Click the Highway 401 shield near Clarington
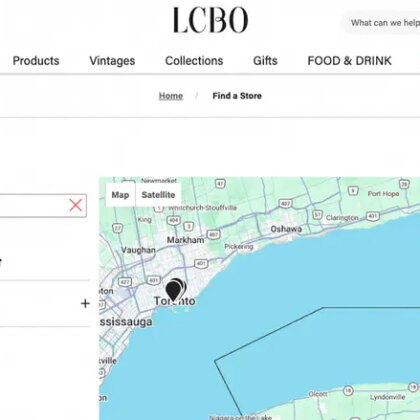This screenshot has width=420, height=420. pyautogui.click(x=373, y=216)
